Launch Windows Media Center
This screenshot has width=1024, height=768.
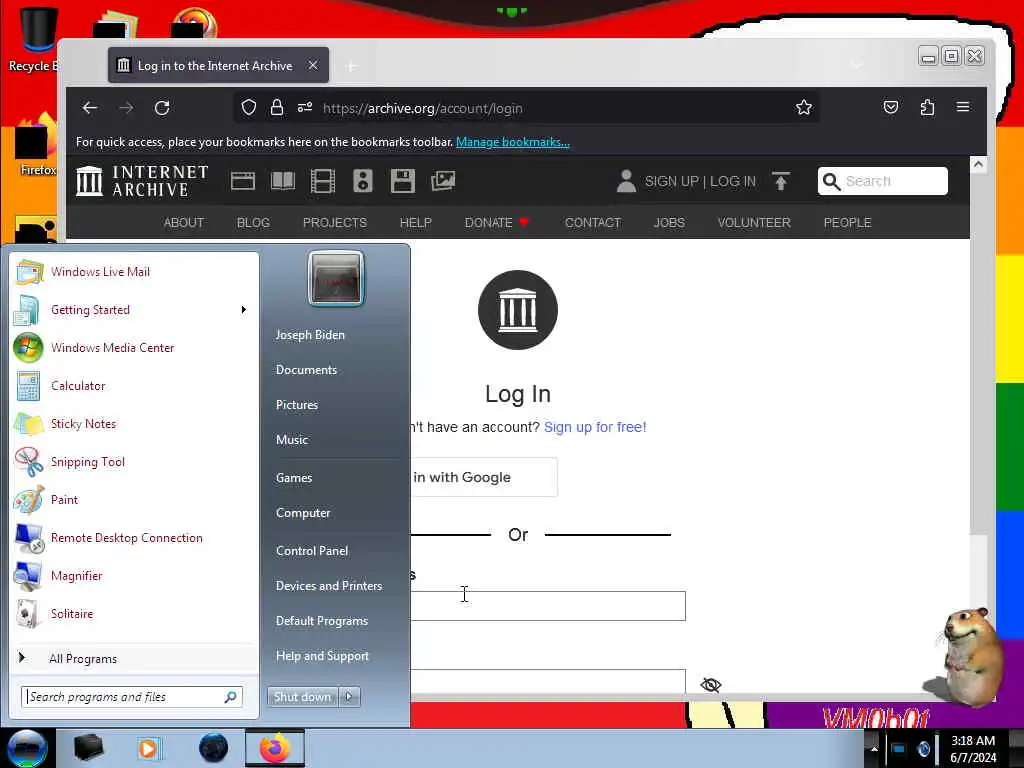click(x=134, y=348)
